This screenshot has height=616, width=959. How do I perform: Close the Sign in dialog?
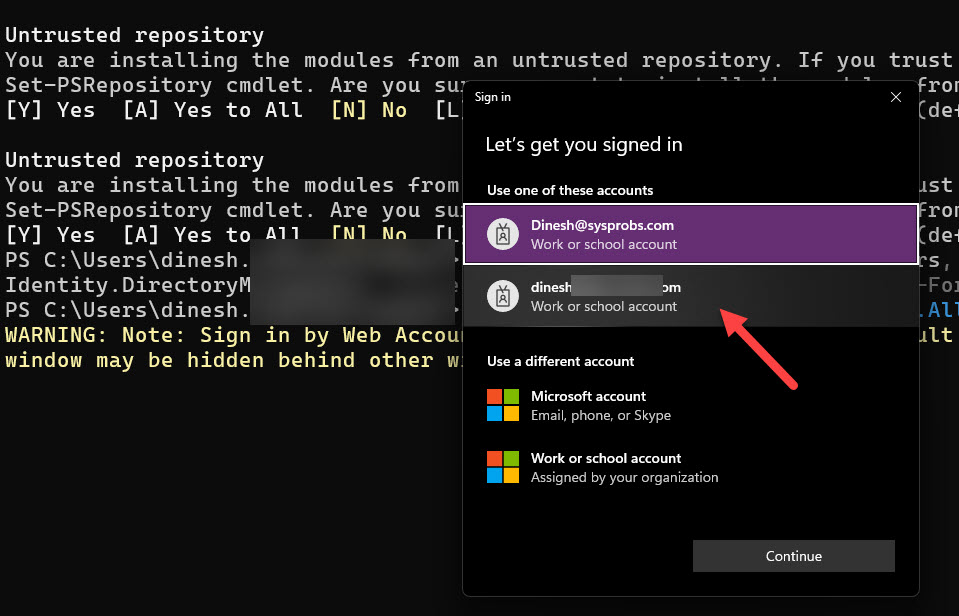[896, 97]
